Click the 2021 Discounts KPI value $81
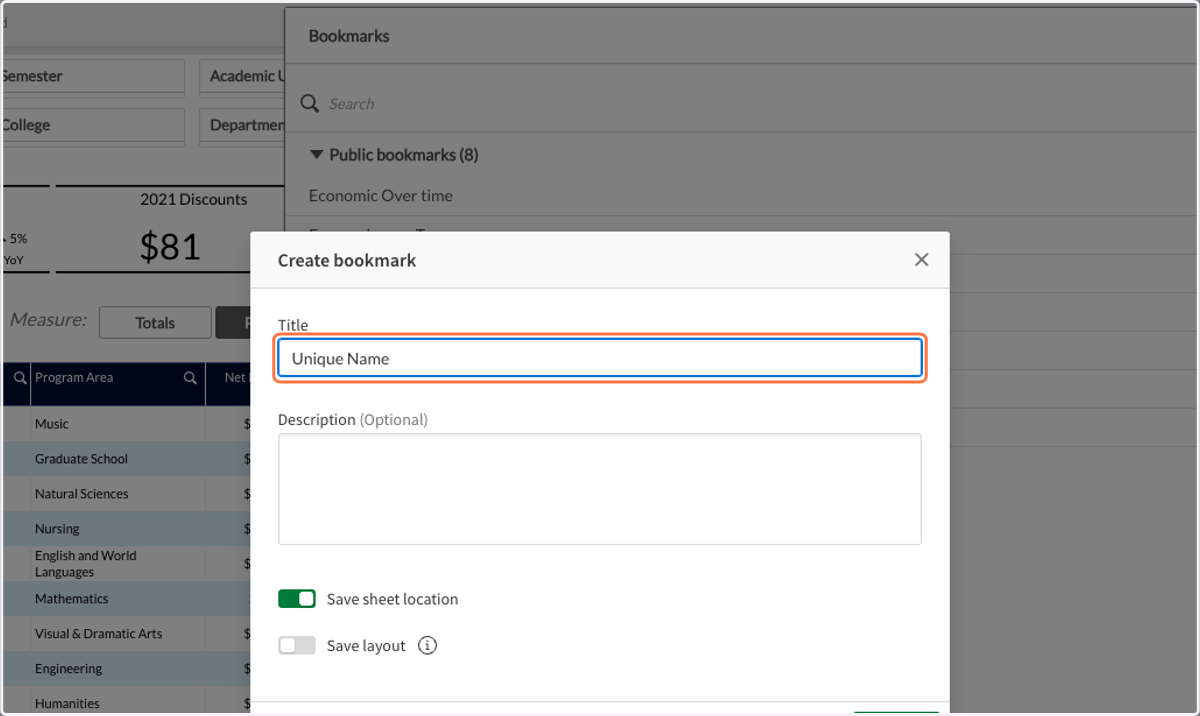The image size is (1200, 716). [170, 247]
